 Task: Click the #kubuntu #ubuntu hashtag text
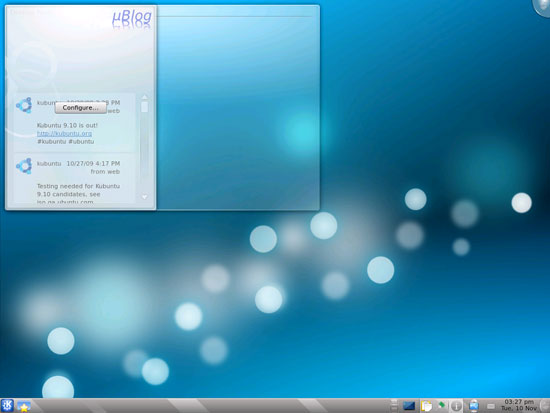coord(66,141)
